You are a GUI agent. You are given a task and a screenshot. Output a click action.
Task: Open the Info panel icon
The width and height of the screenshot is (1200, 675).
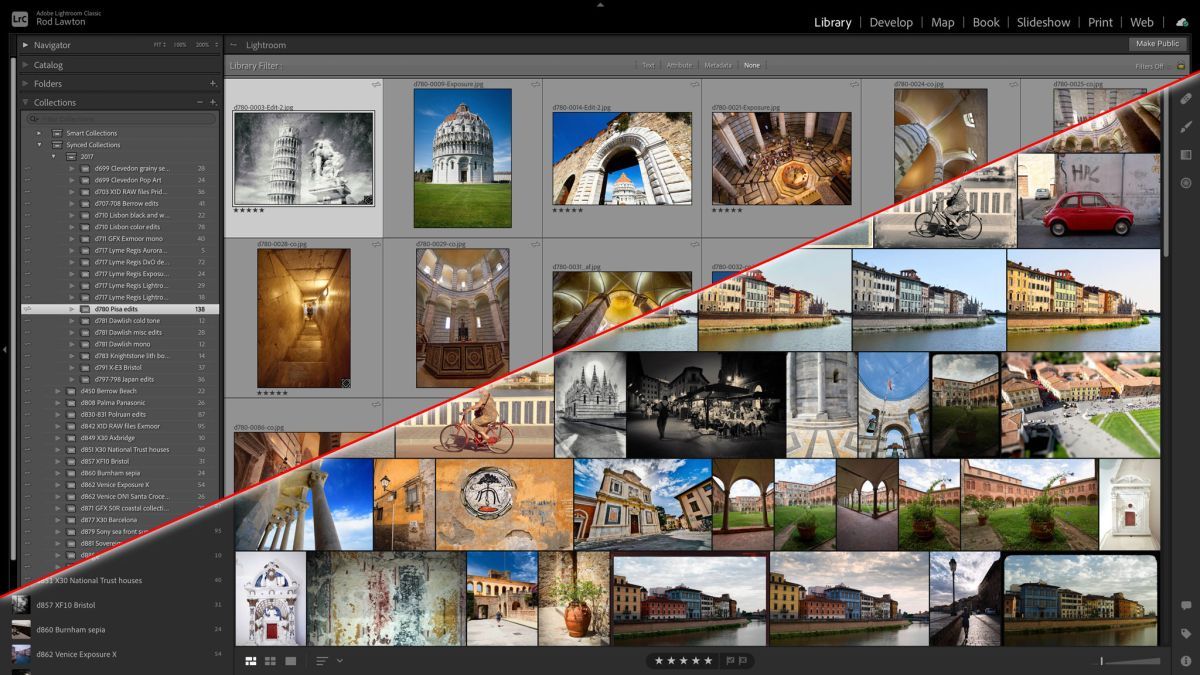(x=1186, y=660)
